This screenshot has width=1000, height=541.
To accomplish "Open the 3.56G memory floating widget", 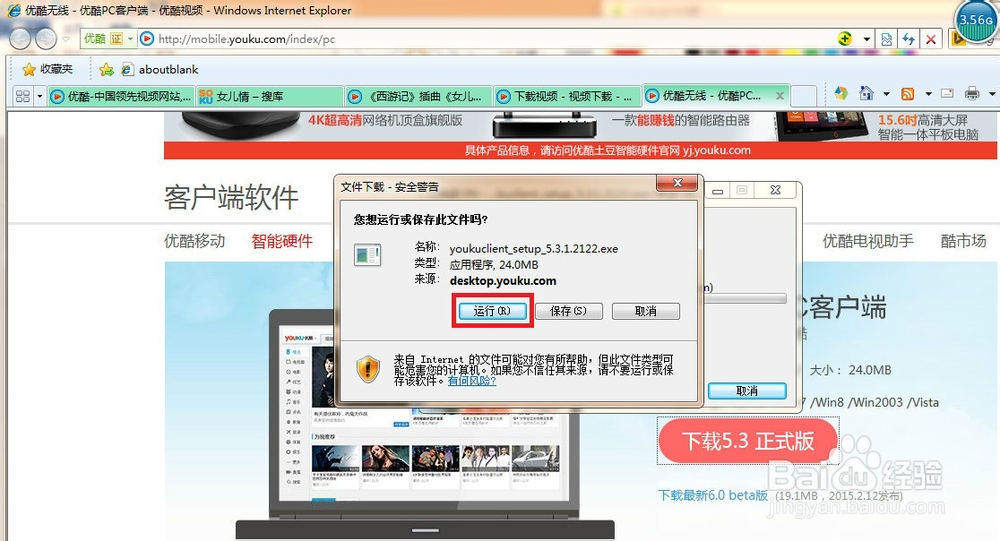I will tap(976, 20).
